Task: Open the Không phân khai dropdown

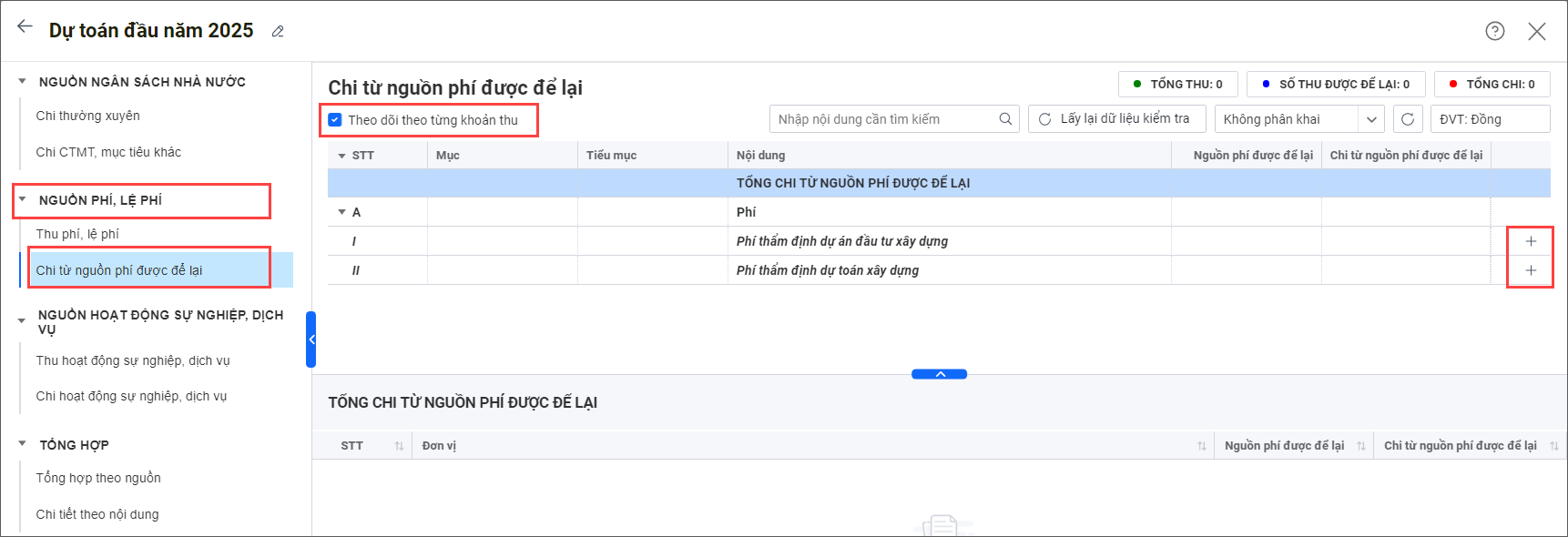Action: click(x=1370, y=119)
